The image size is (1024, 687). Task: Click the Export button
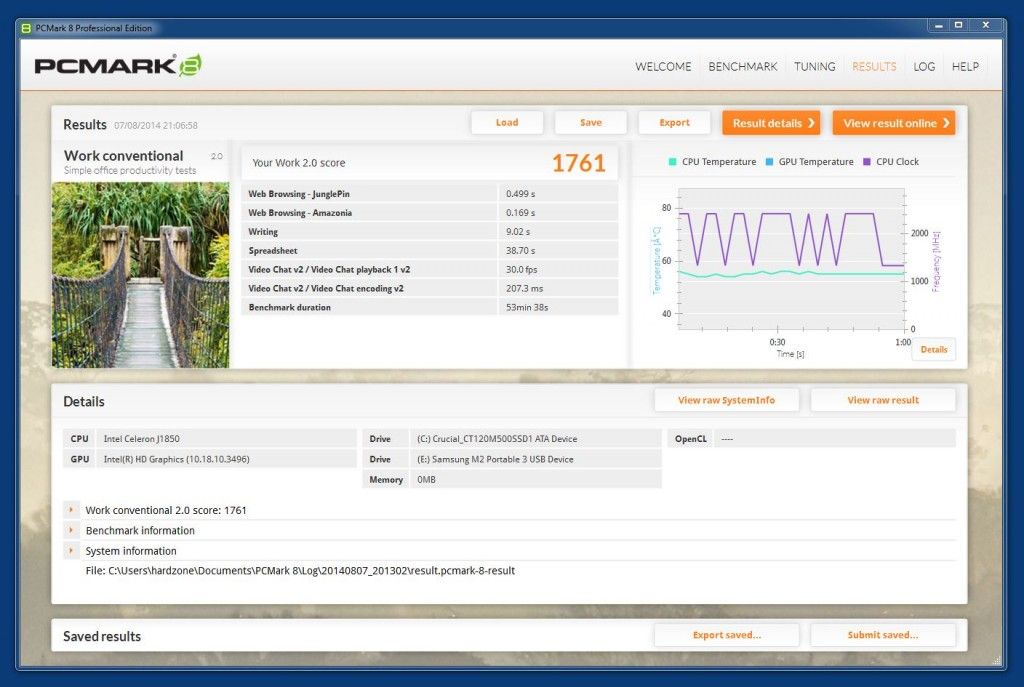[674, 123]
